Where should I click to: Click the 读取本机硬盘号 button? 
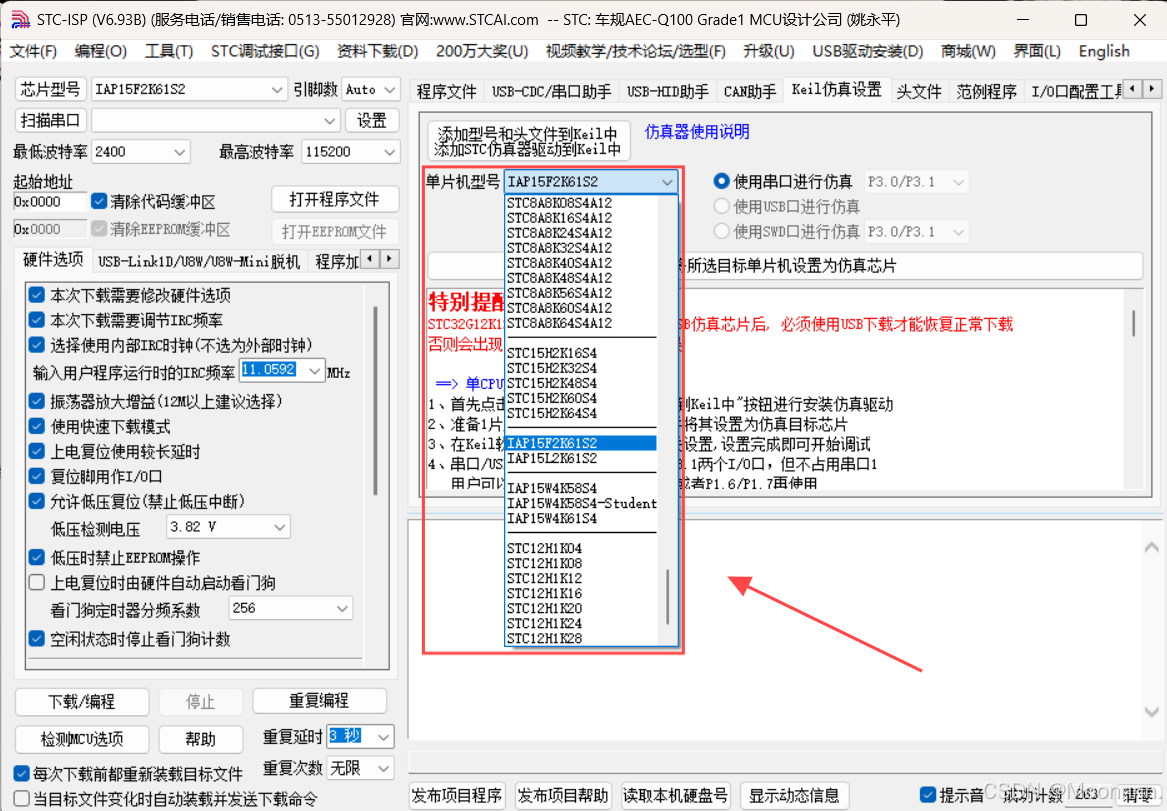675,795
